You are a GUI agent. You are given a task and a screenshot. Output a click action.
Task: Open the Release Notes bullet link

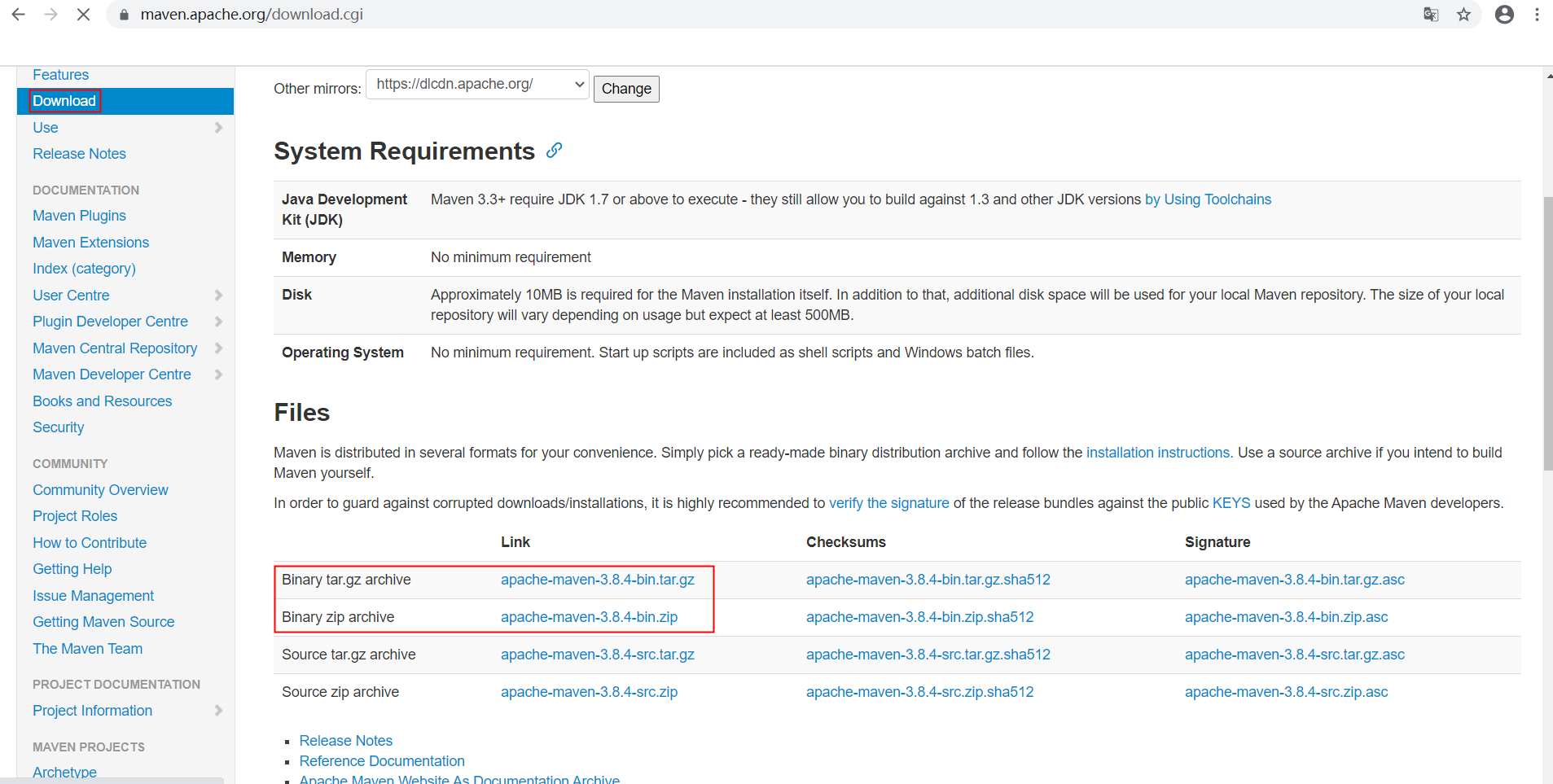345,741
